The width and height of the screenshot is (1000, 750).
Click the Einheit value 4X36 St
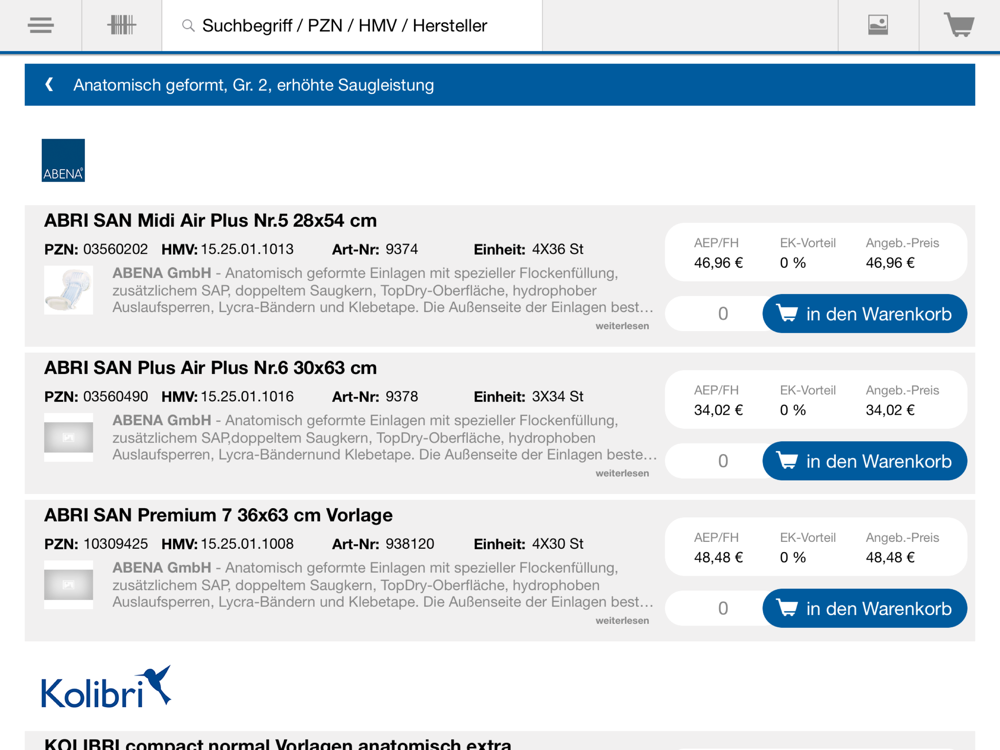558,249
